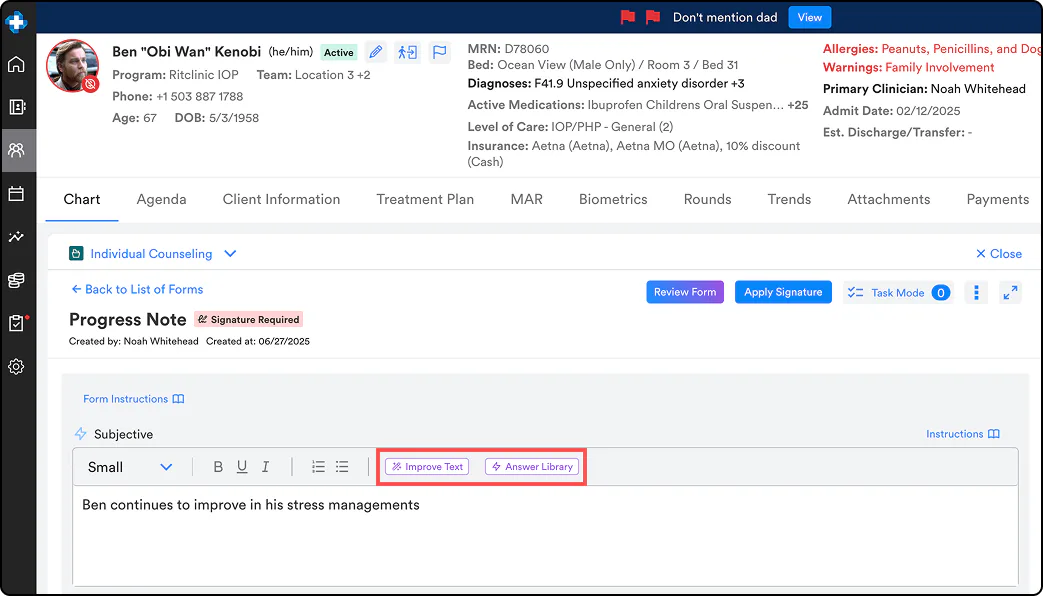Expand the +3 additional diagnoses
Image resolution: width=1043 pixels, height=596 pixels.
(737, 84)
